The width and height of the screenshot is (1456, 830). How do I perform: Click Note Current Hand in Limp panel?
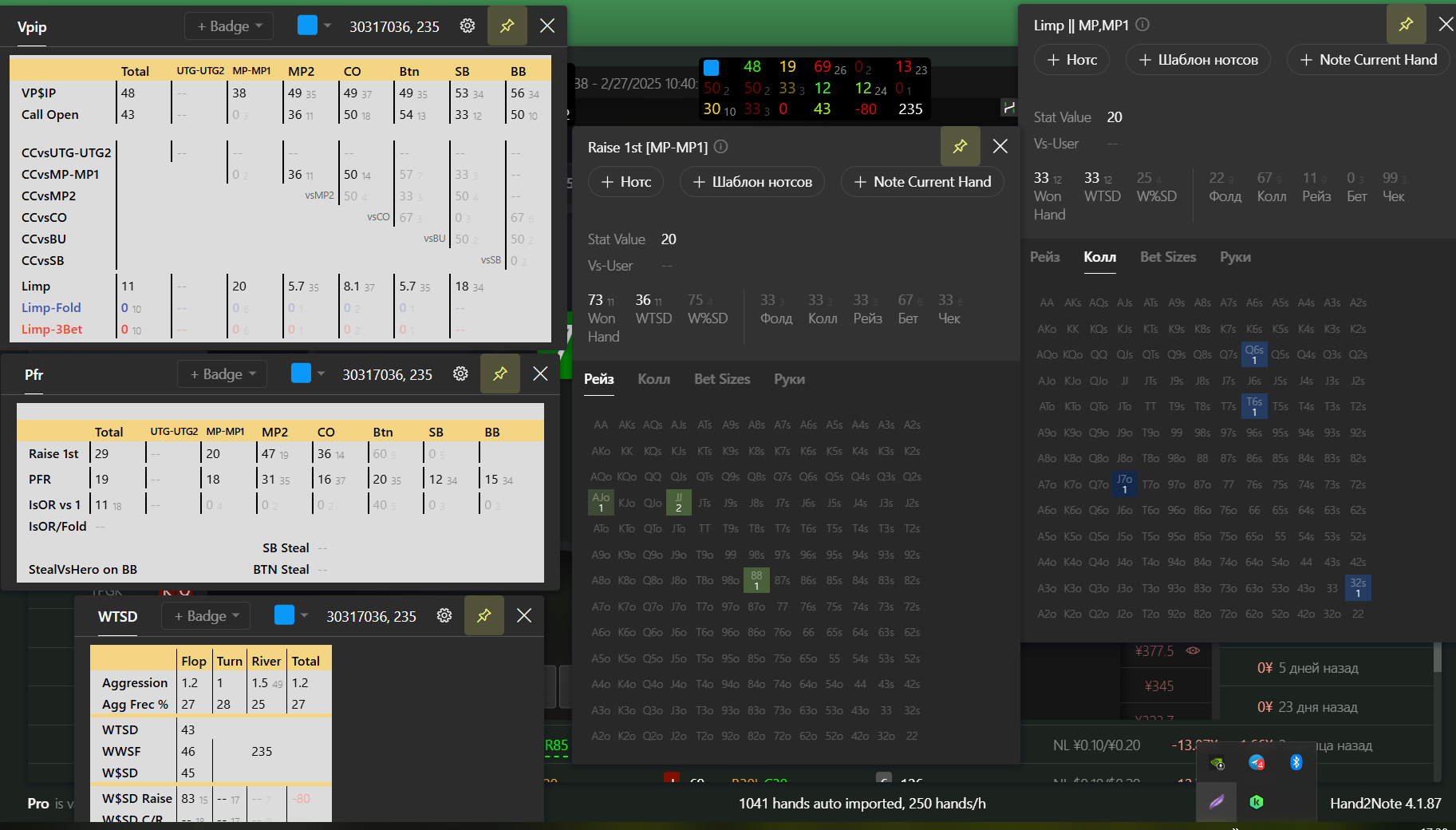coord(1368,60)
